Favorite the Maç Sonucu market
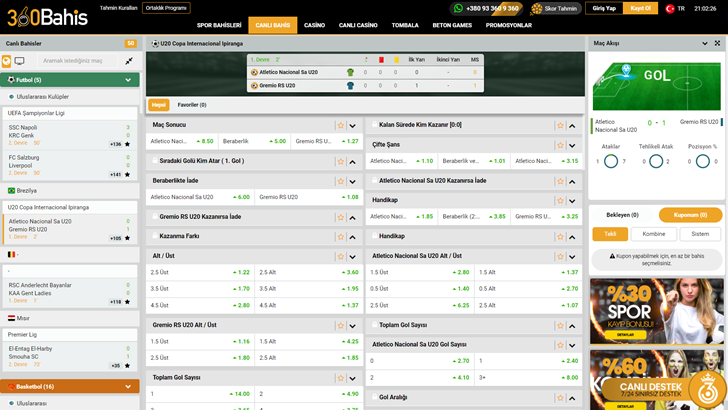This screenshot has height=410, width=728. tap(341, 125)
